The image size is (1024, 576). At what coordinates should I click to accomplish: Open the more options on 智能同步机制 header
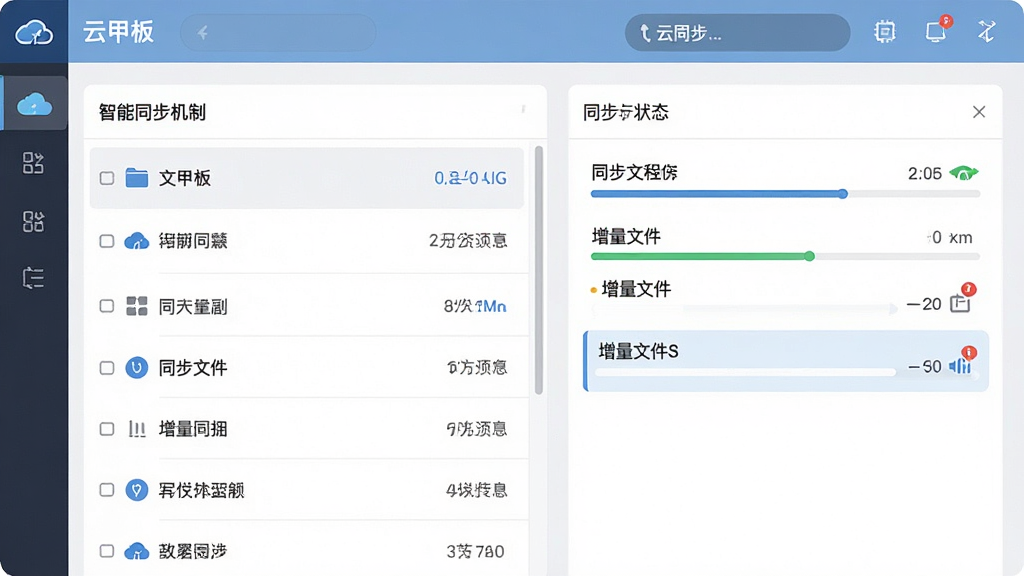pos(523,110)
